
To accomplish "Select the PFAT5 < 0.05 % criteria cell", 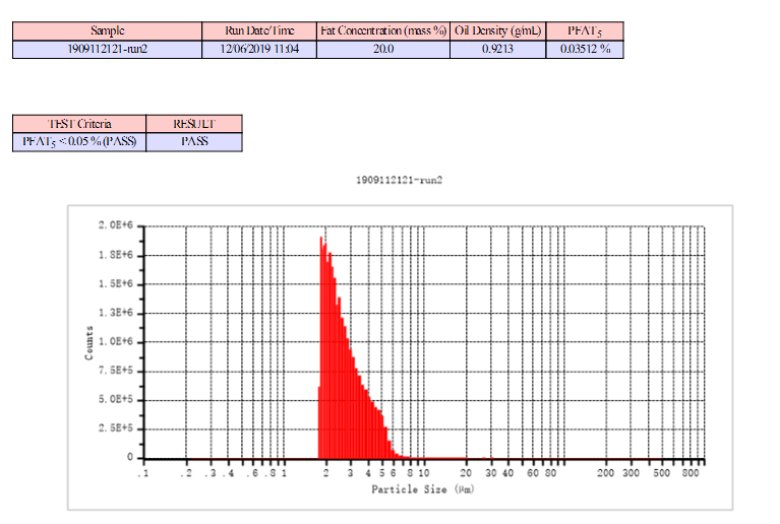I will tap(79, 142).
